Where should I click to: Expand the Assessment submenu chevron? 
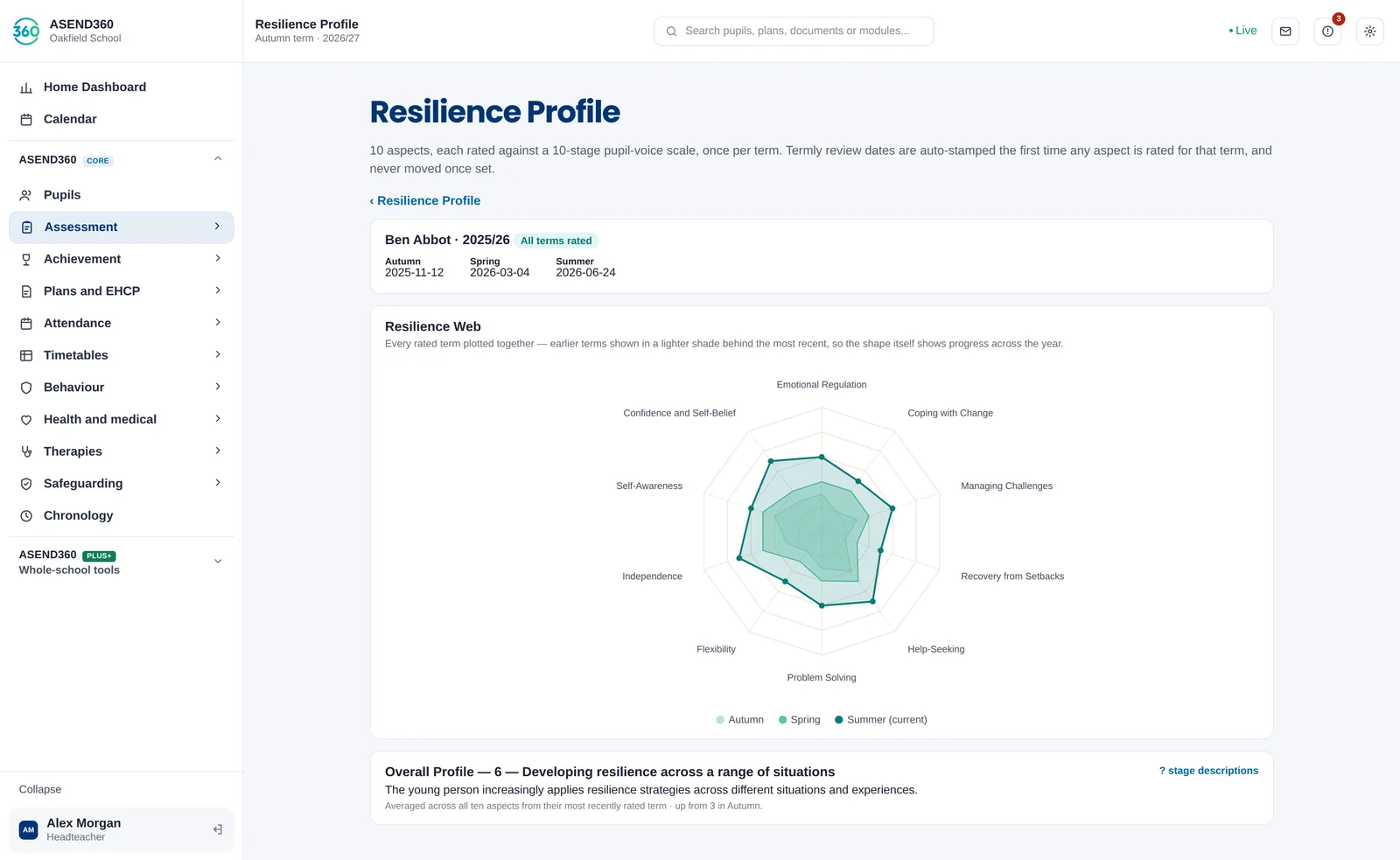pyautogui.click(x=217, y=227)
